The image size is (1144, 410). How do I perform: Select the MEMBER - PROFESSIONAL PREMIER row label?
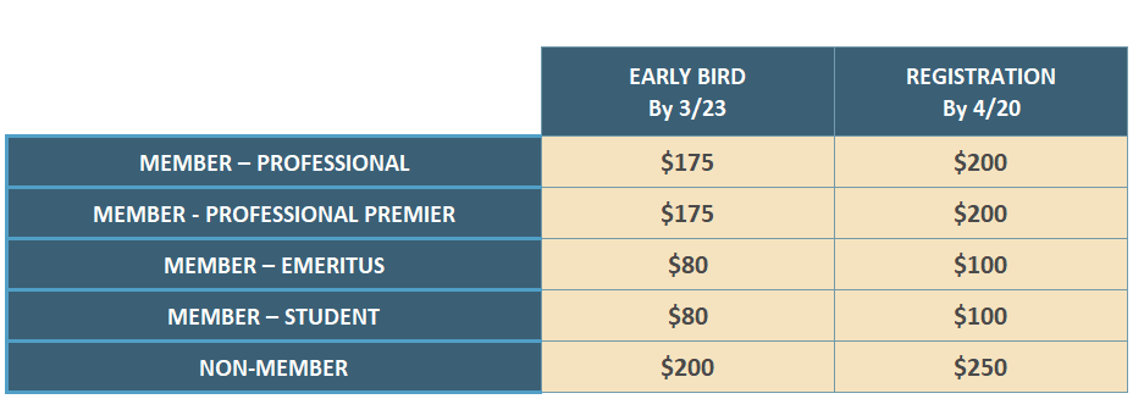tap(274, 214)
